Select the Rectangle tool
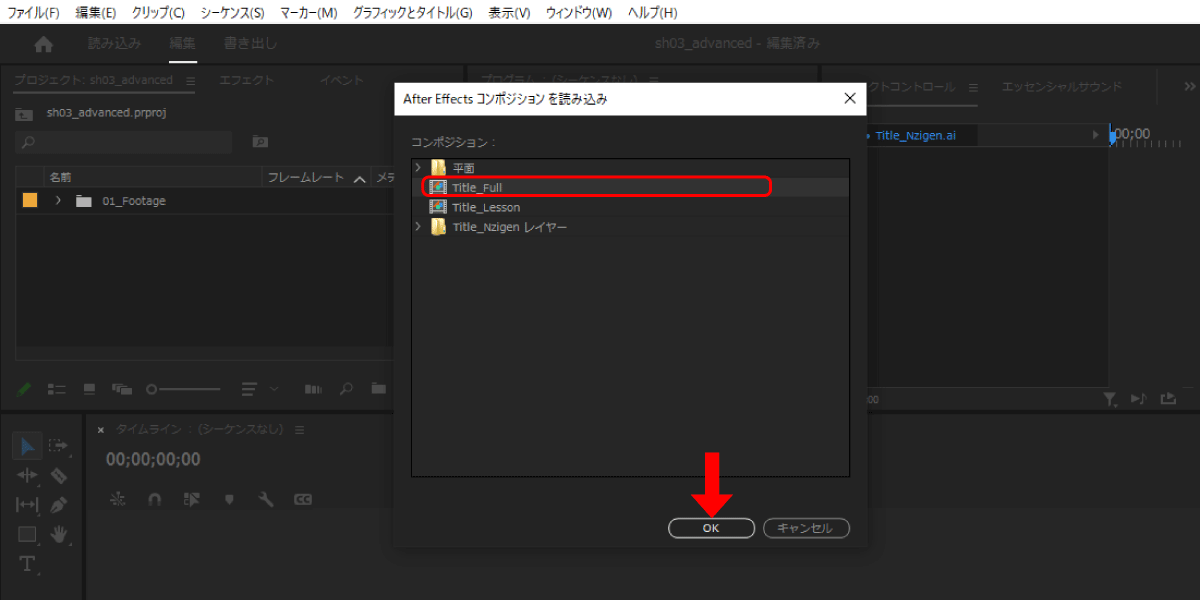The image size is (1200, 600). (x=27, y=534)
